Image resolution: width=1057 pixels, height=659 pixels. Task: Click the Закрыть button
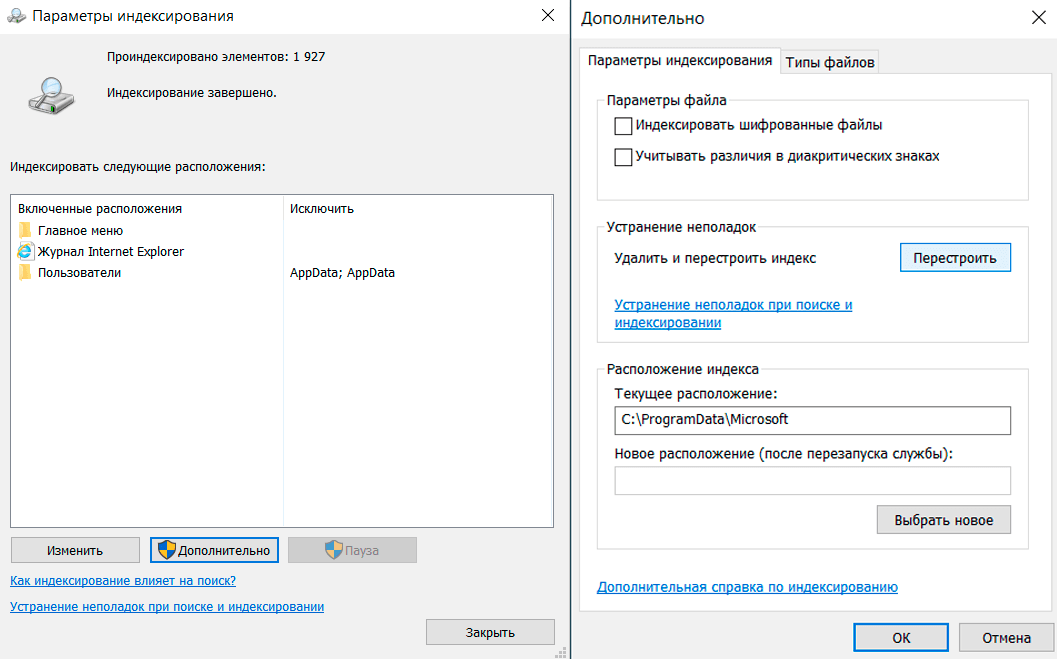coord(490,632)
